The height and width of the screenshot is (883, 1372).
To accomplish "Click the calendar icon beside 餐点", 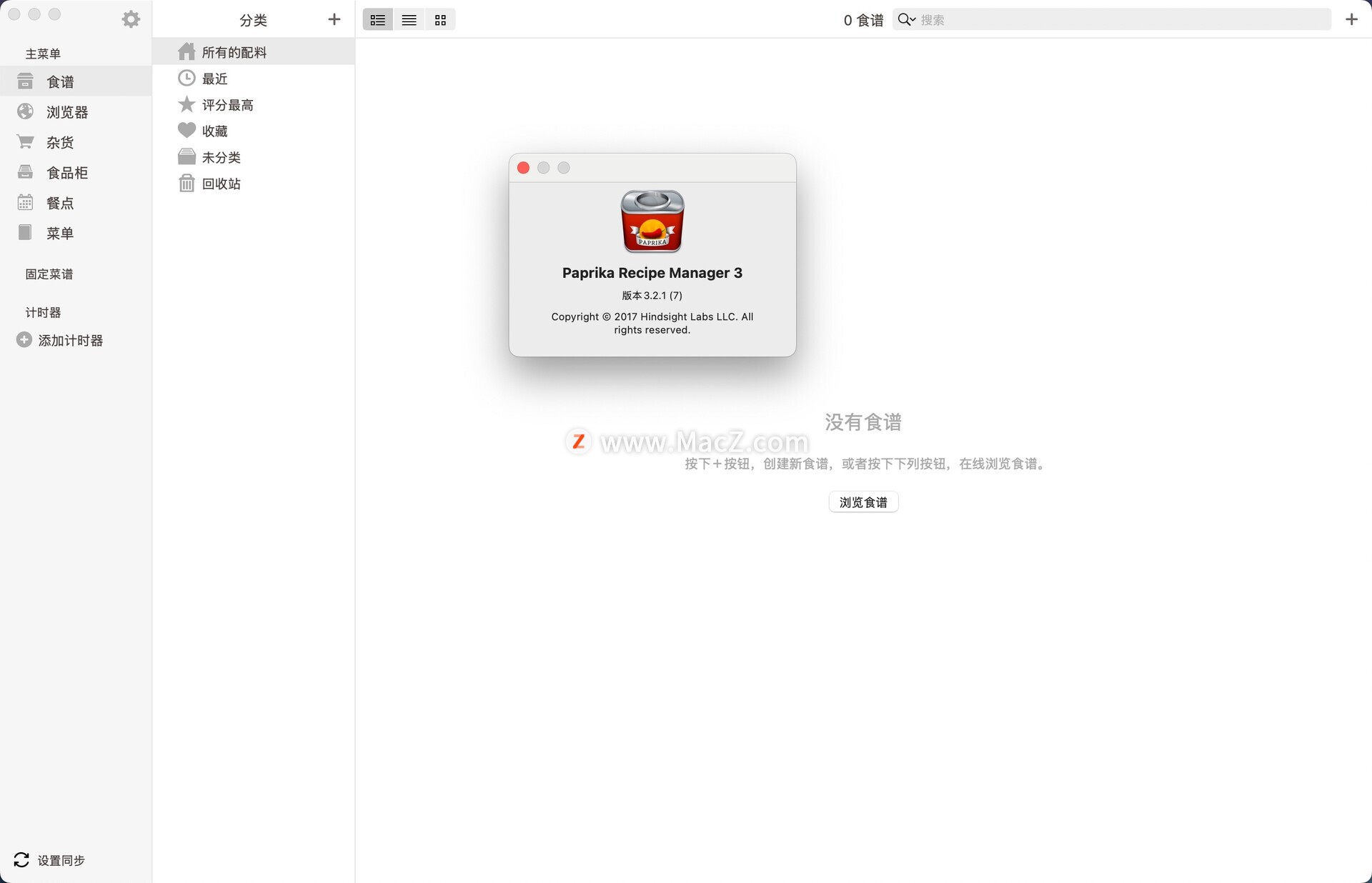I will point(25,202).
